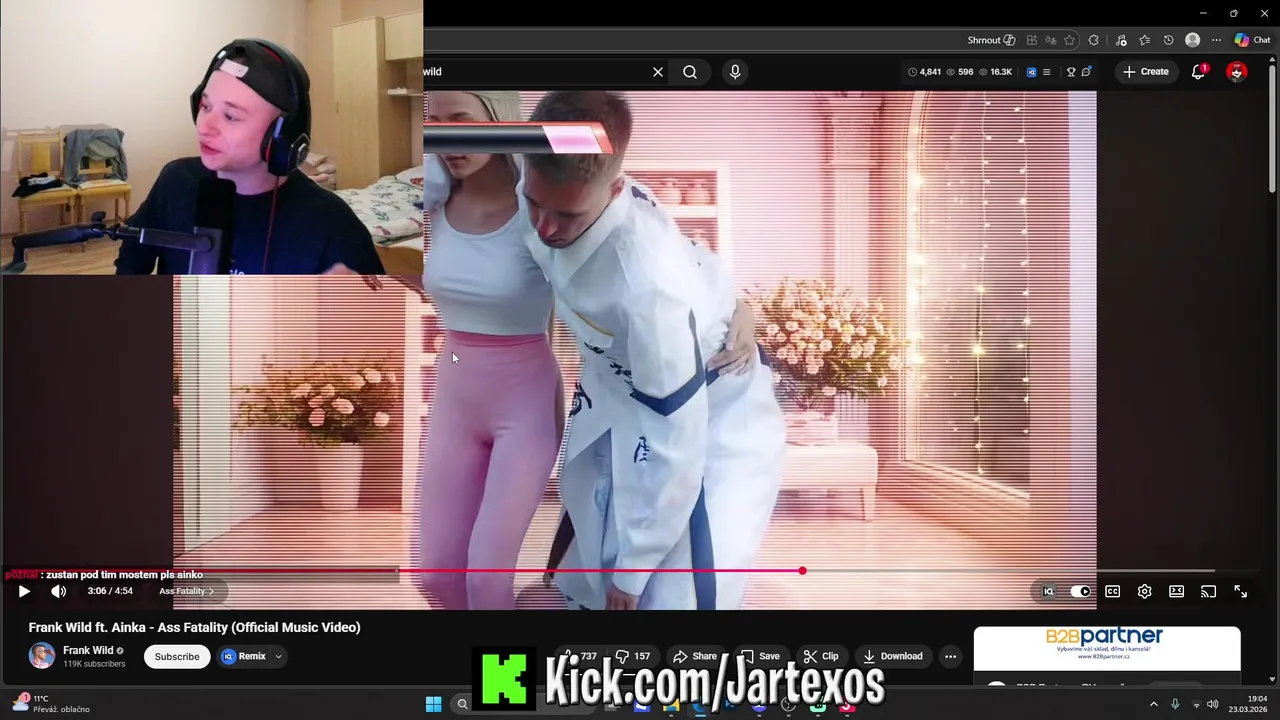
Task: Open the media control music note icon
Action: click(x=1121, y=40)
